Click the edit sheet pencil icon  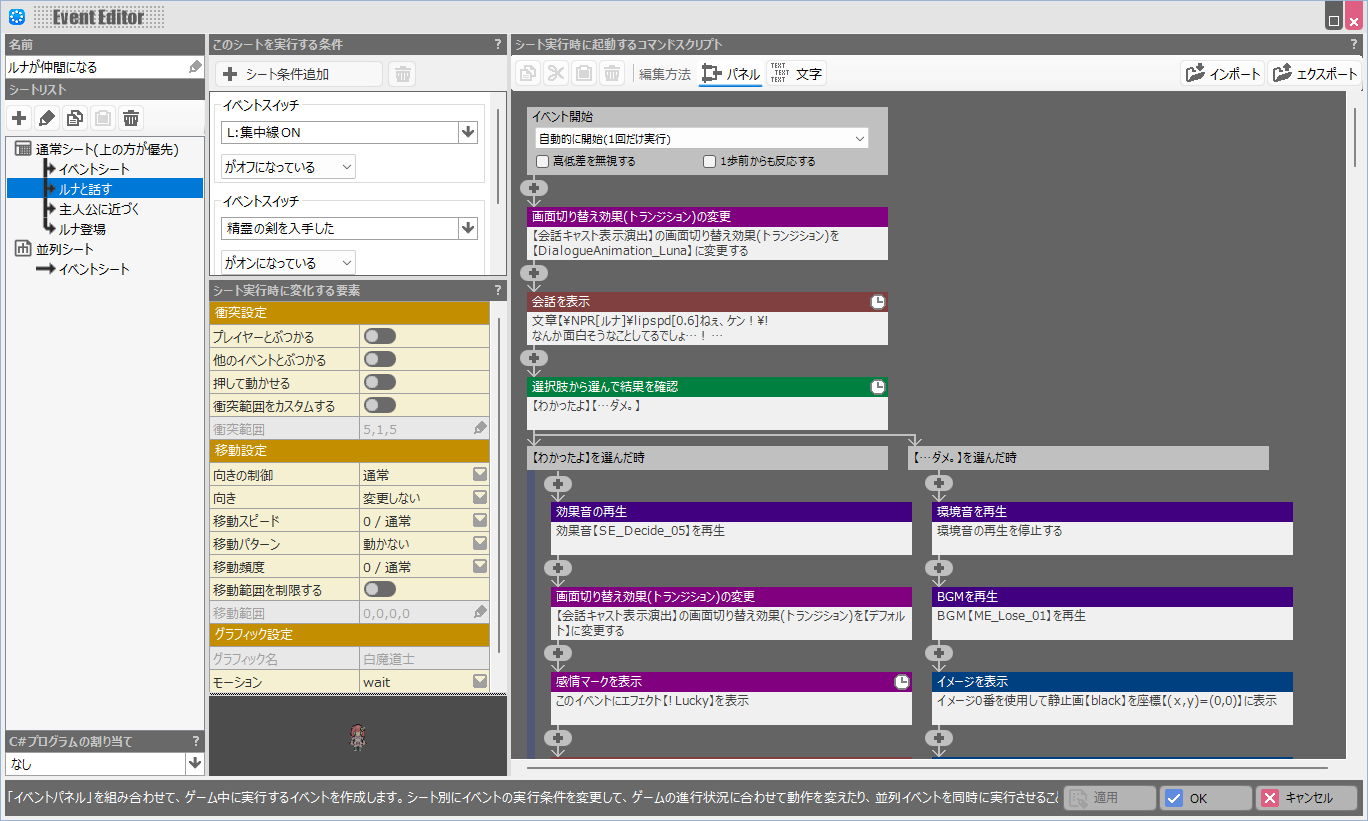point(47,118)
